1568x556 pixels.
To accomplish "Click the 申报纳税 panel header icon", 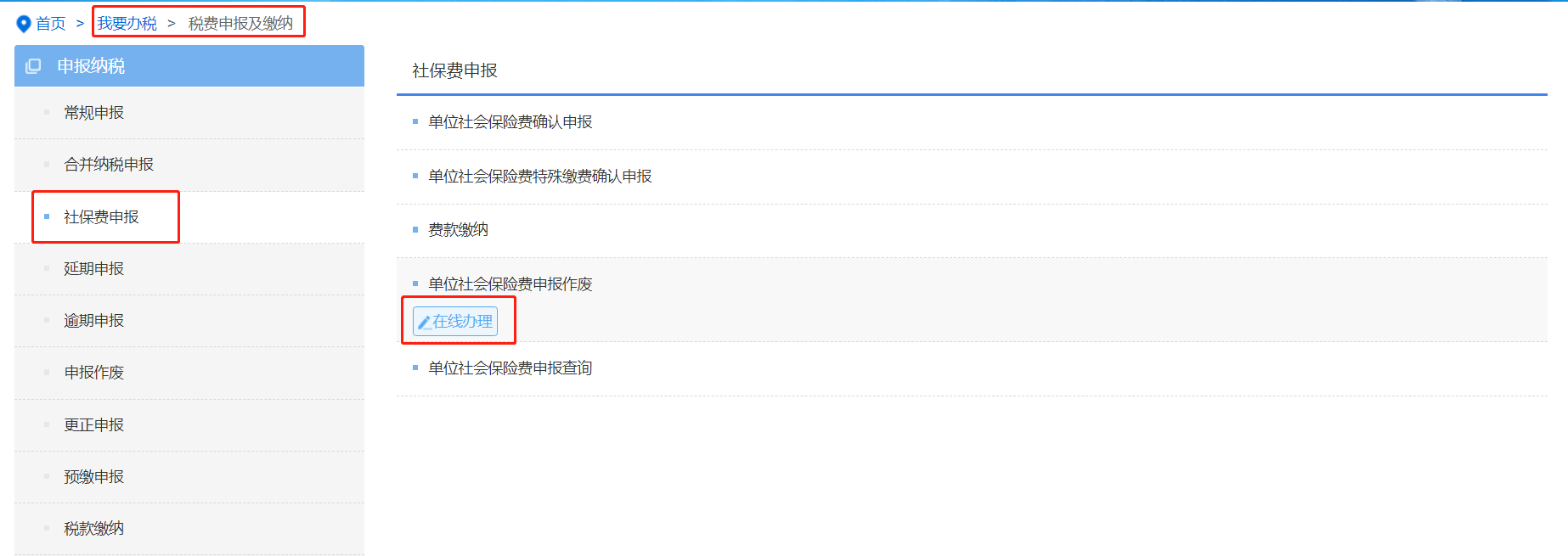I will pos(33,66).
